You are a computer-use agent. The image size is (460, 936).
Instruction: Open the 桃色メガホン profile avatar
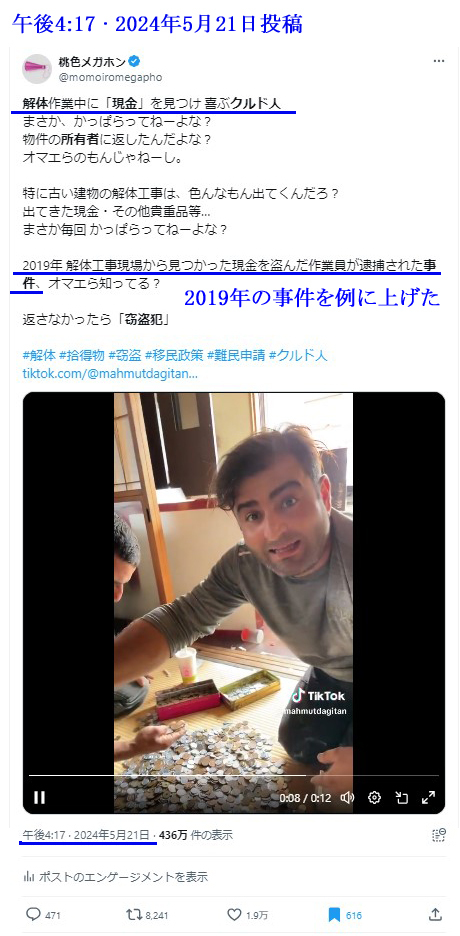(37, 69)
